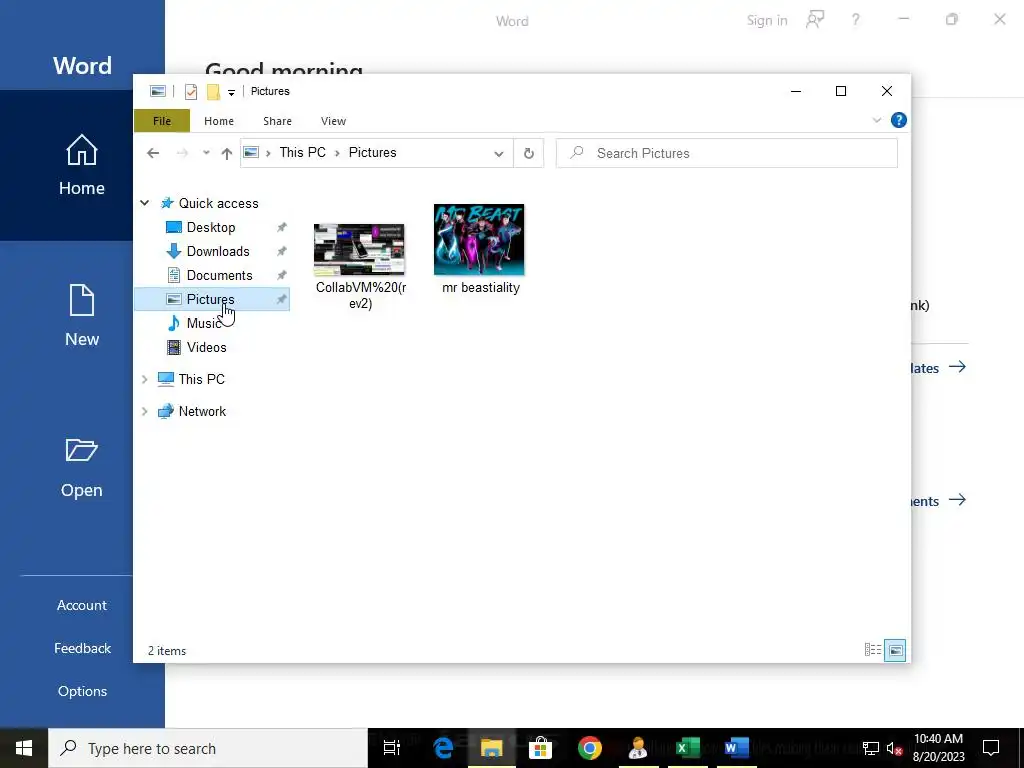Open Videos in the navigation pane
The image size is (1024, 768).
click(206, 347)
